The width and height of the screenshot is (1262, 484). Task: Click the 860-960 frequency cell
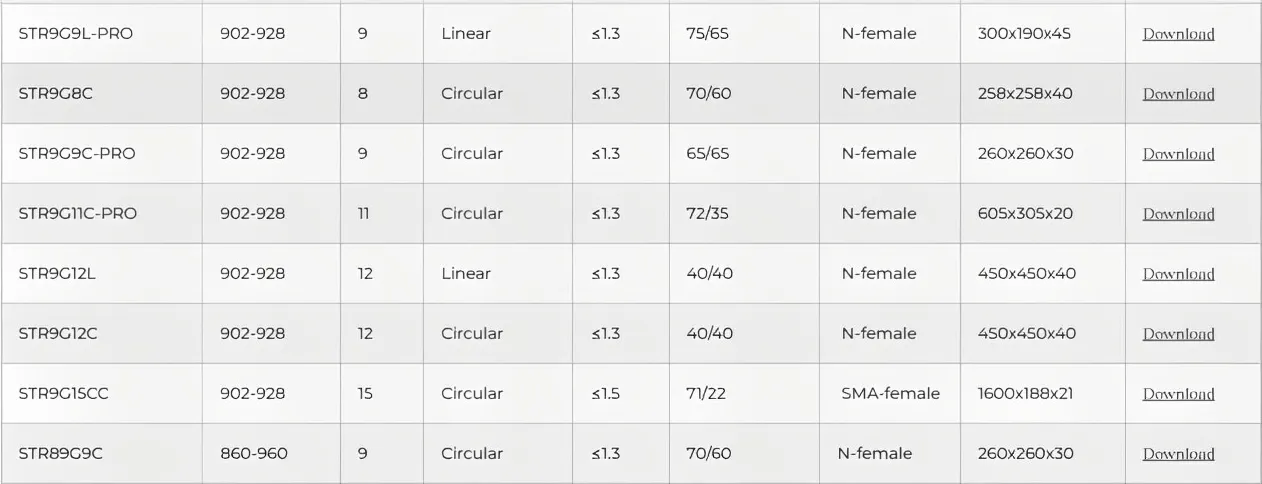pos(253,454)
